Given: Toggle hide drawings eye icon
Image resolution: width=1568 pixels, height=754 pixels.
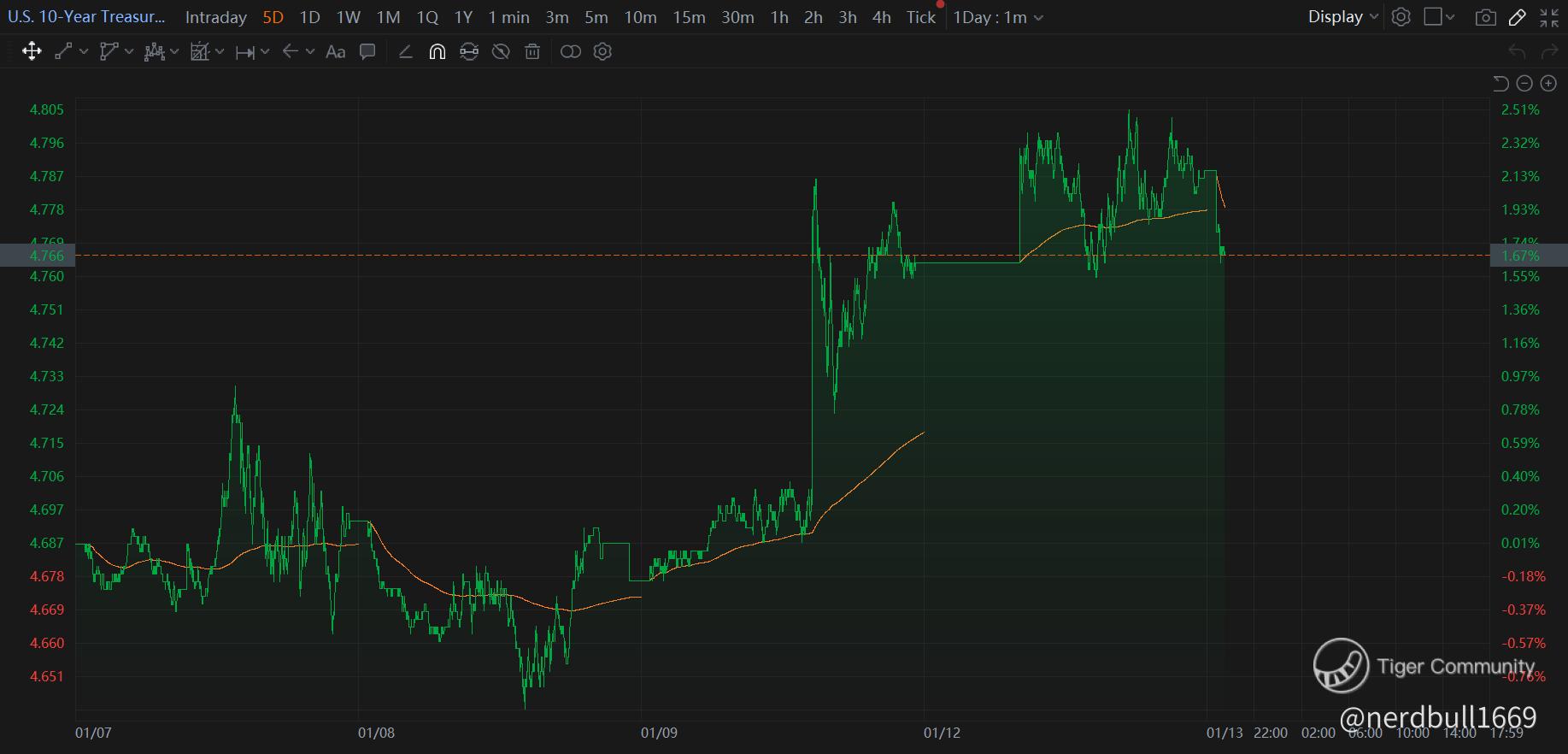Looking at the screenshot, I should (x=501, y=52).
